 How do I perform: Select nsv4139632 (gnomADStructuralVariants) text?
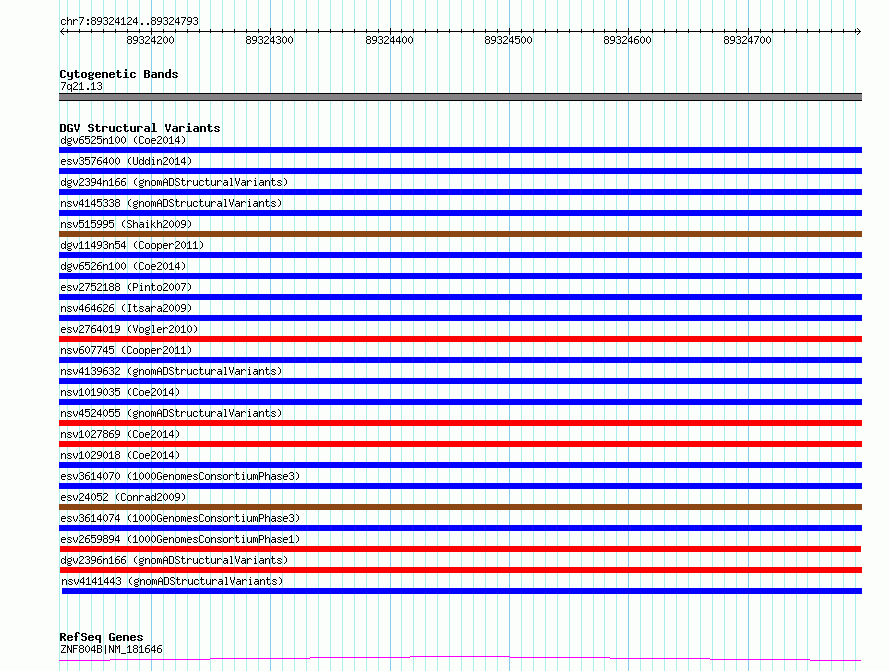pyautogui.click(x=171, y=371)
